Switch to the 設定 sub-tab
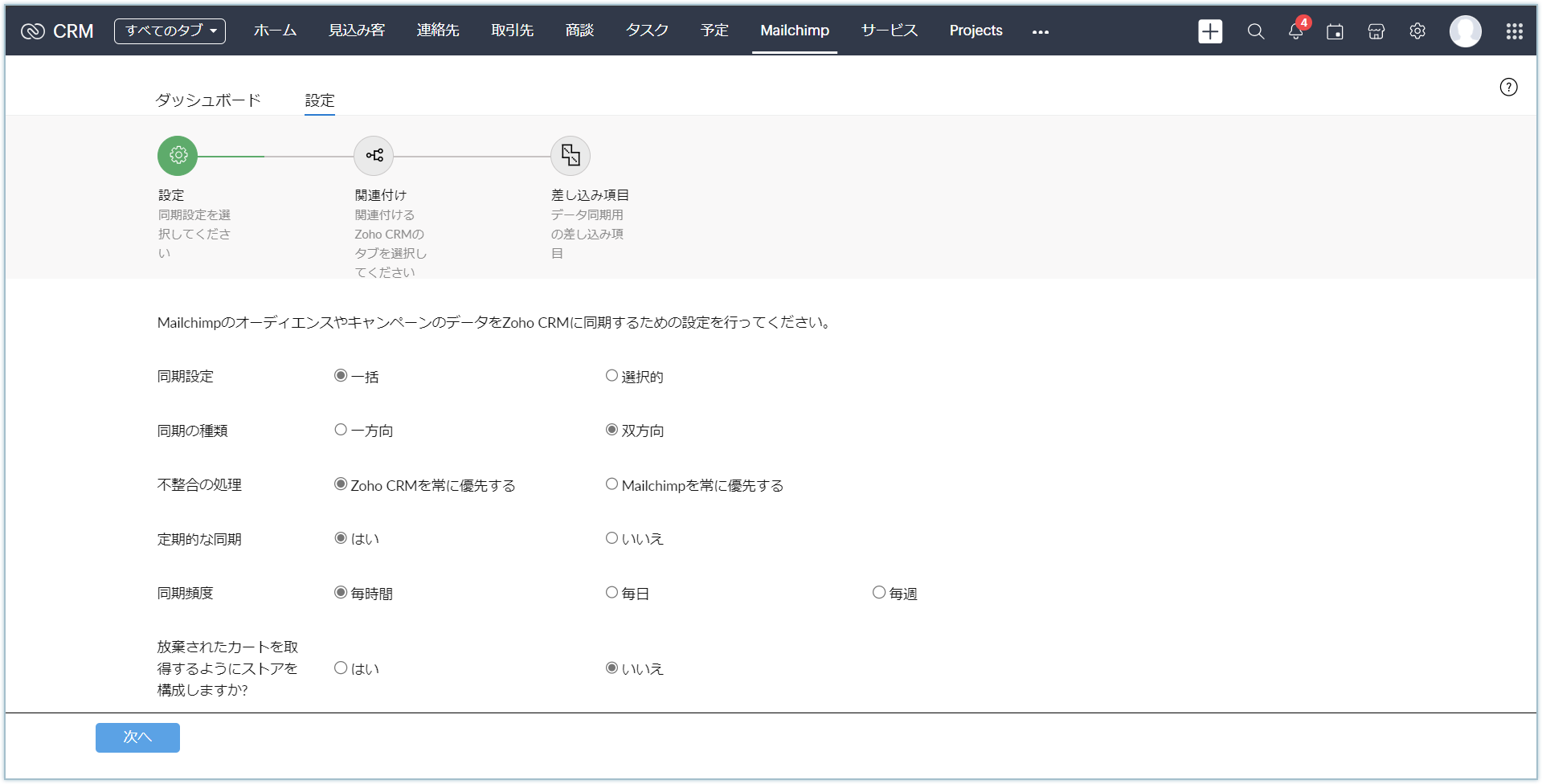This screenshot has width=1542, height=784. click(x=320, y=100)
